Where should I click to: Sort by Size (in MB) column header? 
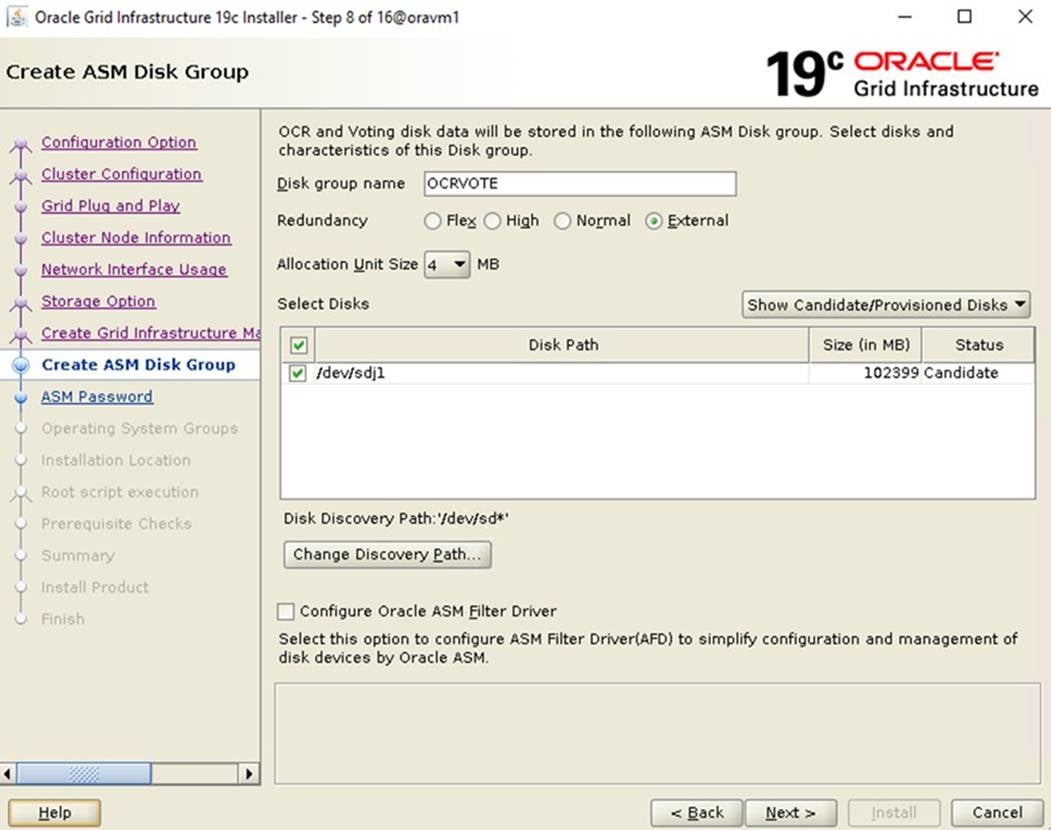[x=866, y=345]
